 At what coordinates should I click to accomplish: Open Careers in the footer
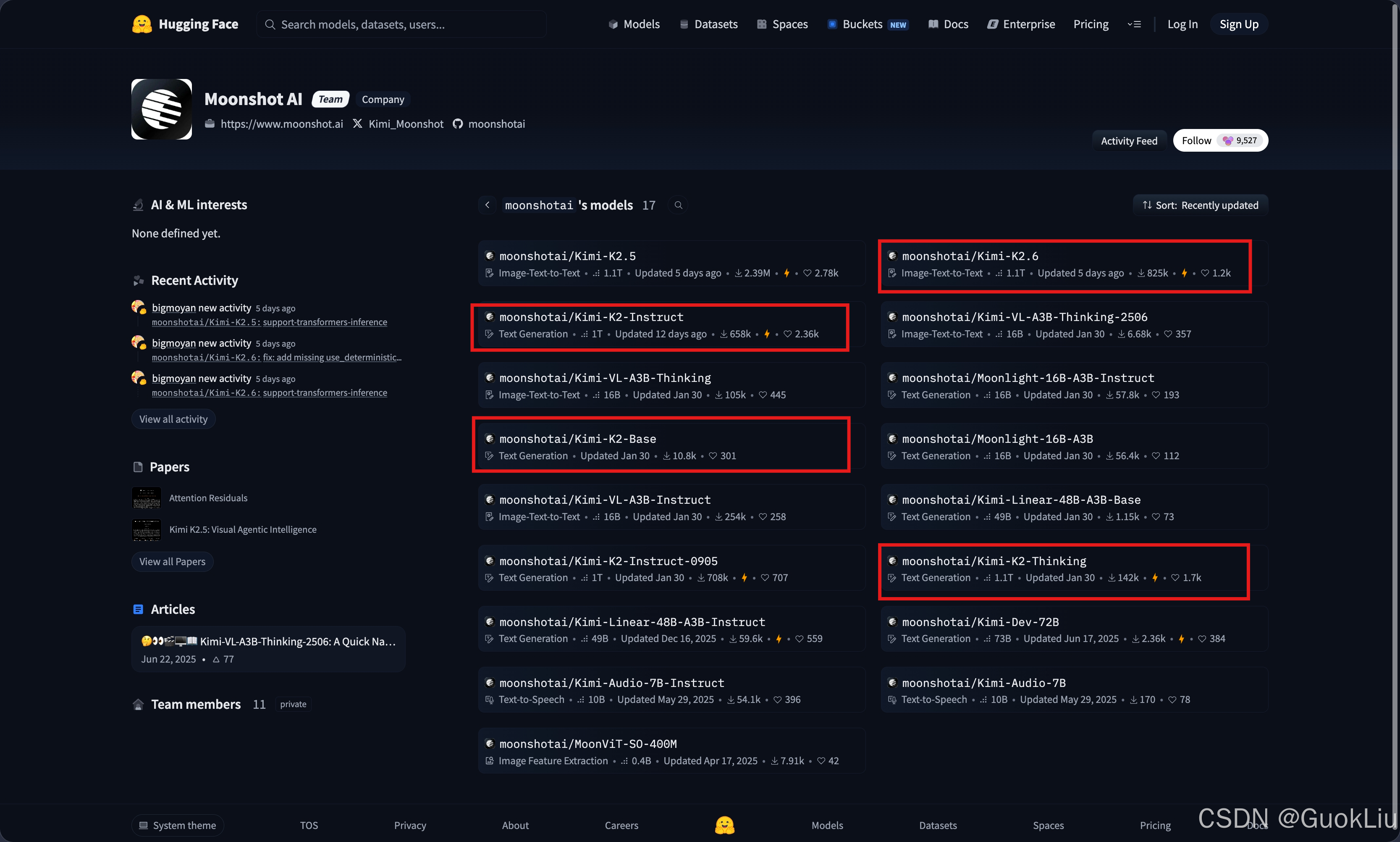tap(621, 825)
